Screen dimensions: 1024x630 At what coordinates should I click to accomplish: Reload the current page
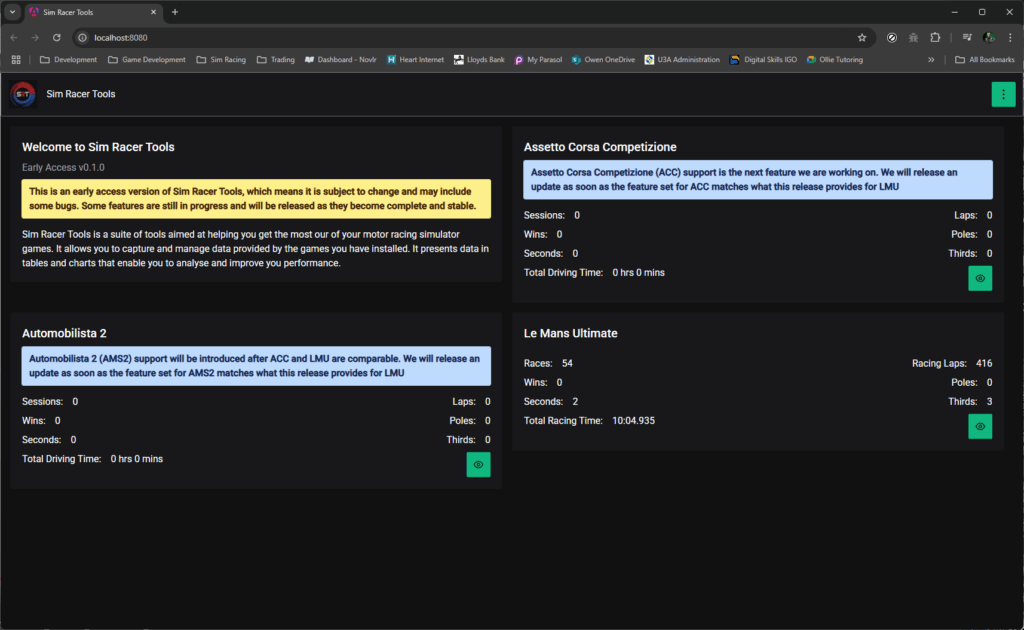click(57, 38)
